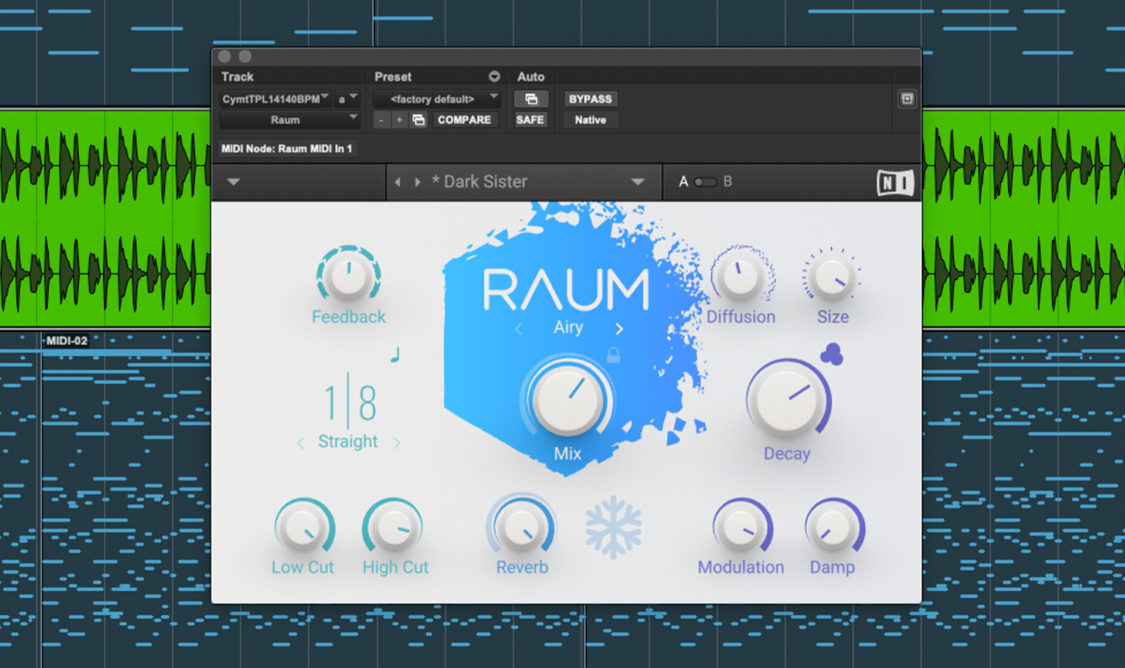The image size is (1125, 668).
Task: Open the Raum main menu triangle
Action: click(x=234, y=182)
